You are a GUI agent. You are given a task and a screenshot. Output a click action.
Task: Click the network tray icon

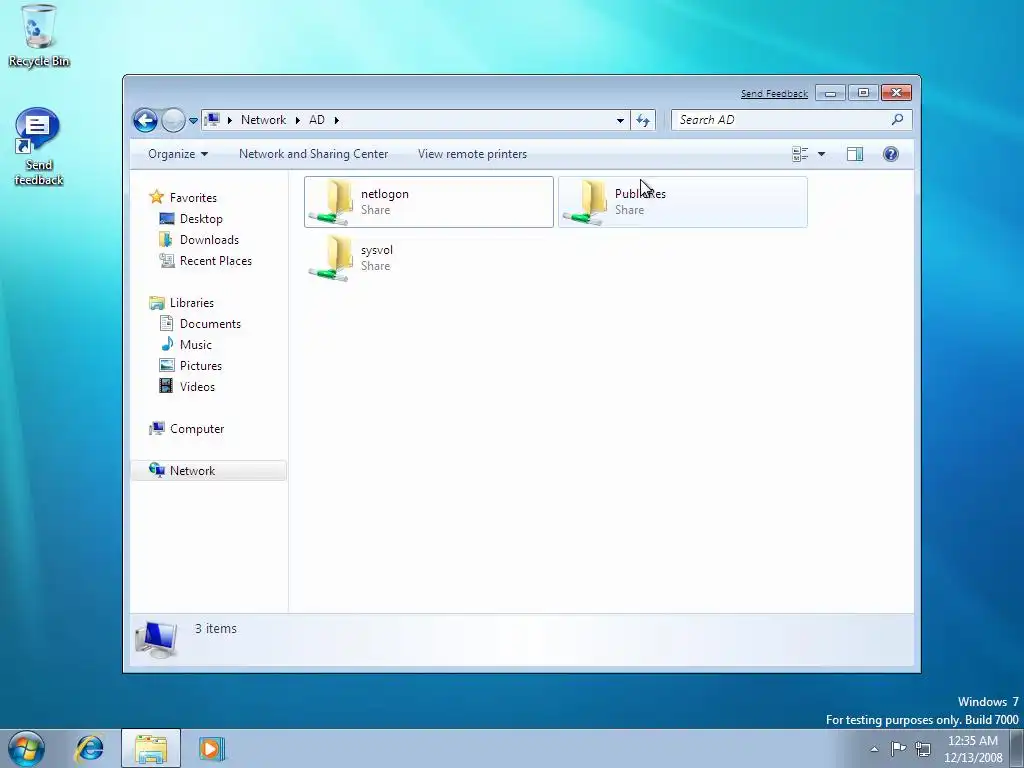coord(923,748)
